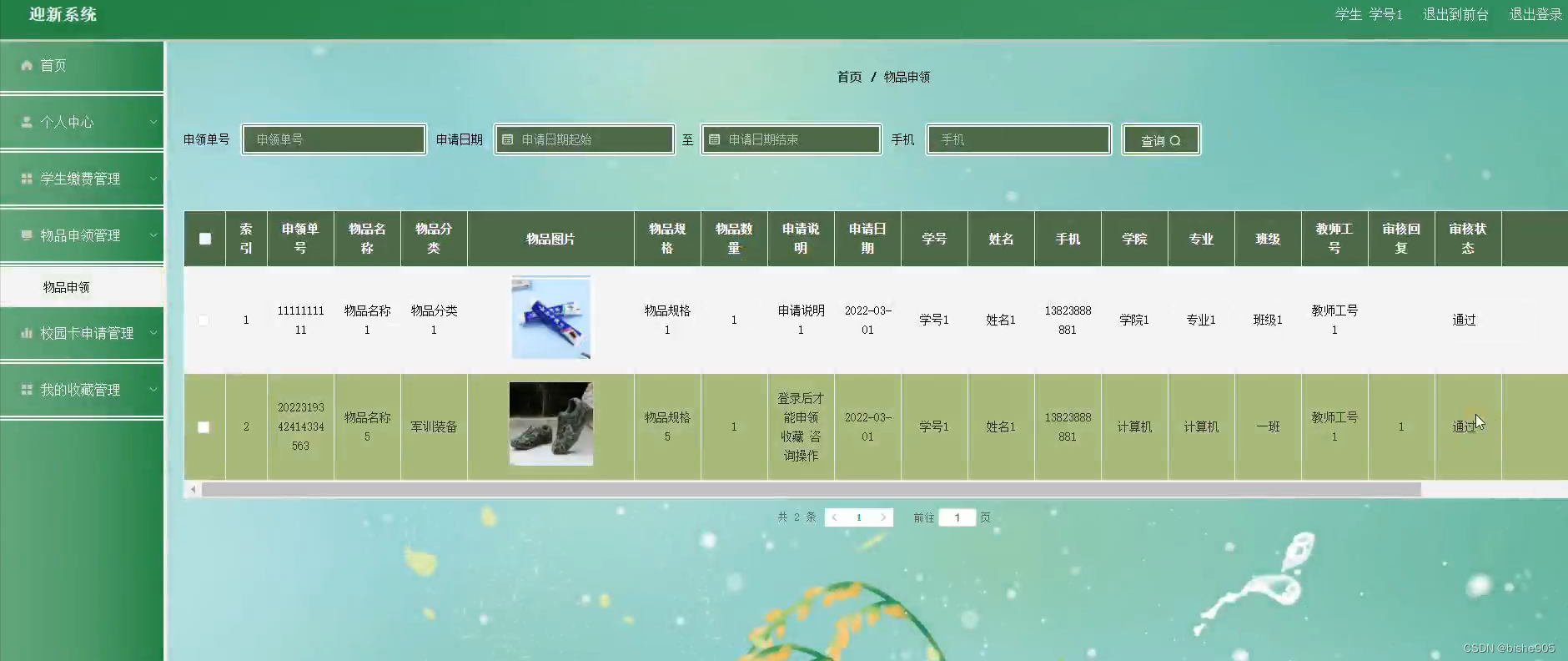This screenshot has width=1568, height=661.
Task: Click the scrollbar left arrow
Action: pyautogui.click(x=193, y=490)
